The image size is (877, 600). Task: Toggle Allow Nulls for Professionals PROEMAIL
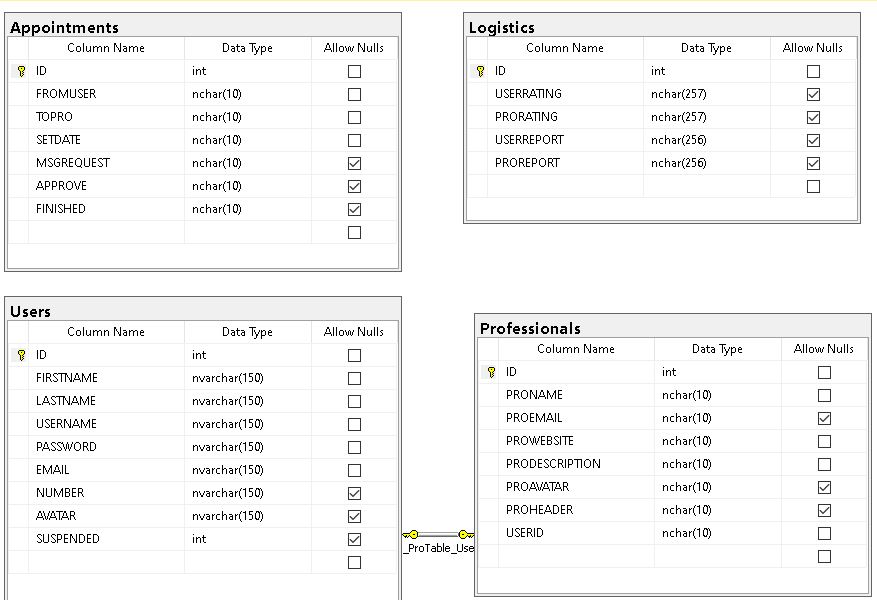pos(824,418)
